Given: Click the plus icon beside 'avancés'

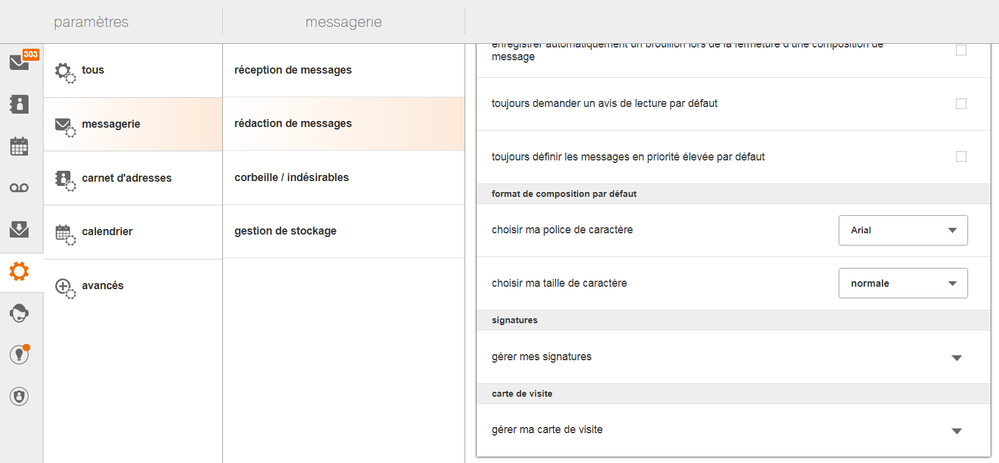Looking at the screenshot, I should (x=65, y=288).
